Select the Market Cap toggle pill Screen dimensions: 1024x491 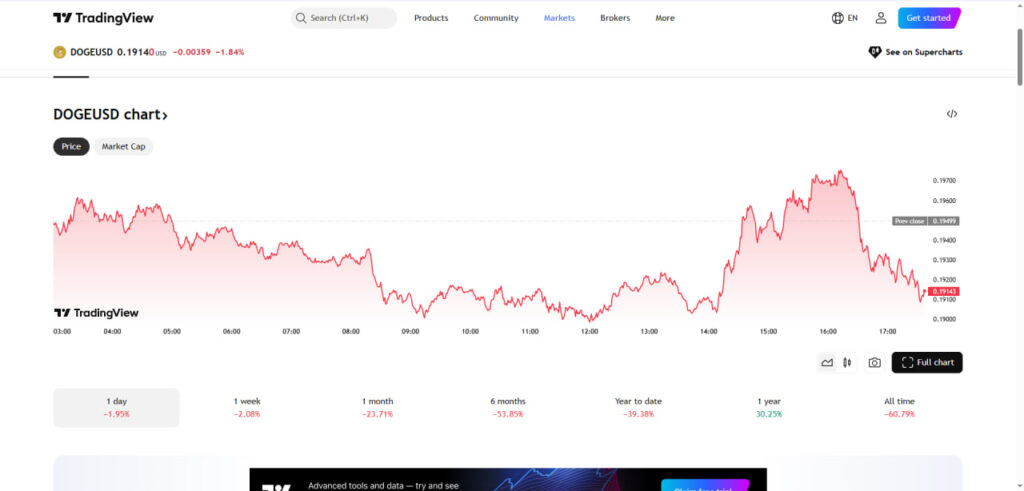(x=123, y=147)
